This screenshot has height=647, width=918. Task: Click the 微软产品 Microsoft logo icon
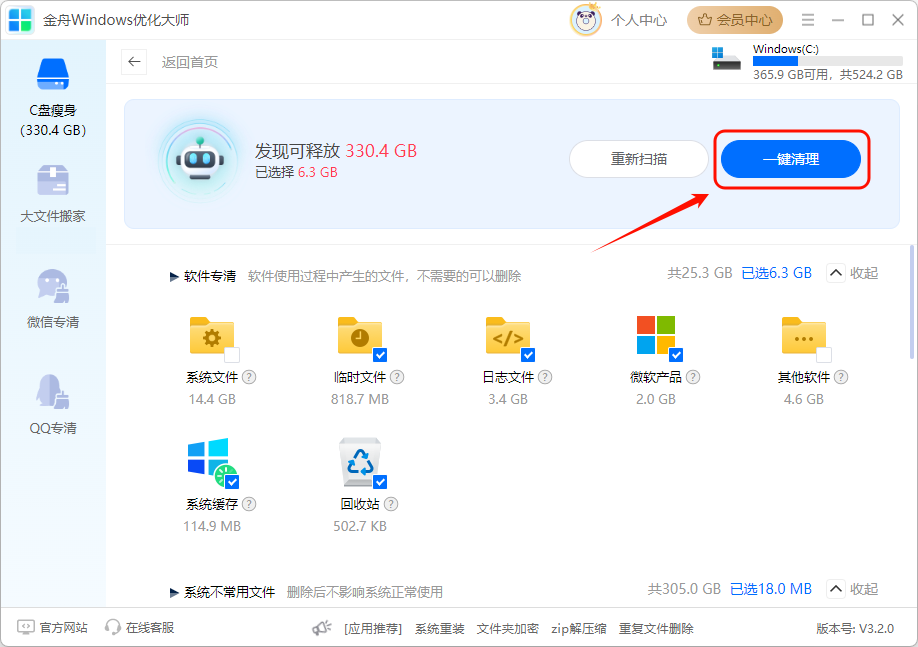click(x=656, y=335)
